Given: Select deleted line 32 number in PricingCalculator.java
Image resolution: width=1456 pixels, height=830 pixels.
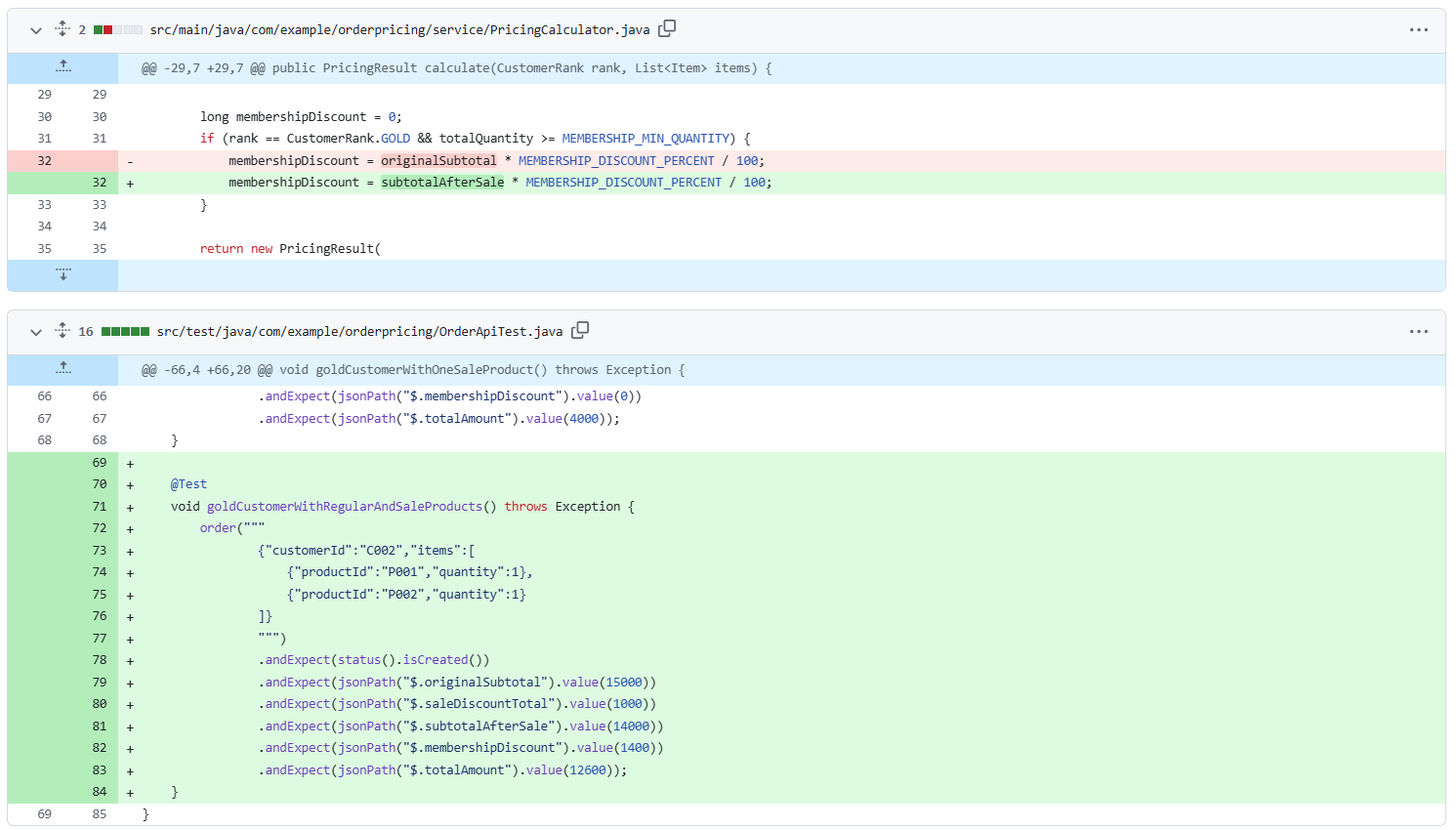Looking at the screenshot, I should click(45, 160).
